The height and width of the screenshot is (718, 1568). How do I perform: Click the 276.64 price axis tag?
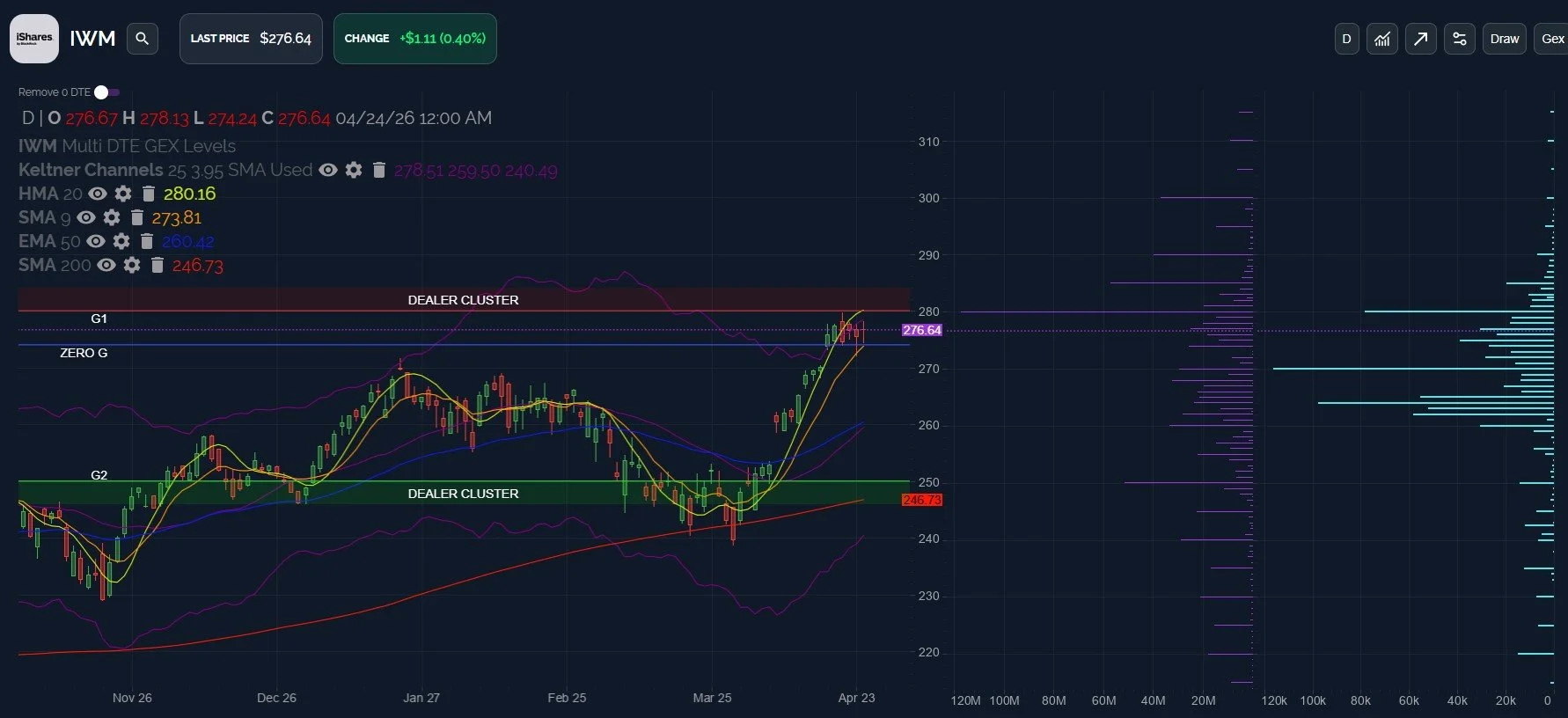point(922,330)
